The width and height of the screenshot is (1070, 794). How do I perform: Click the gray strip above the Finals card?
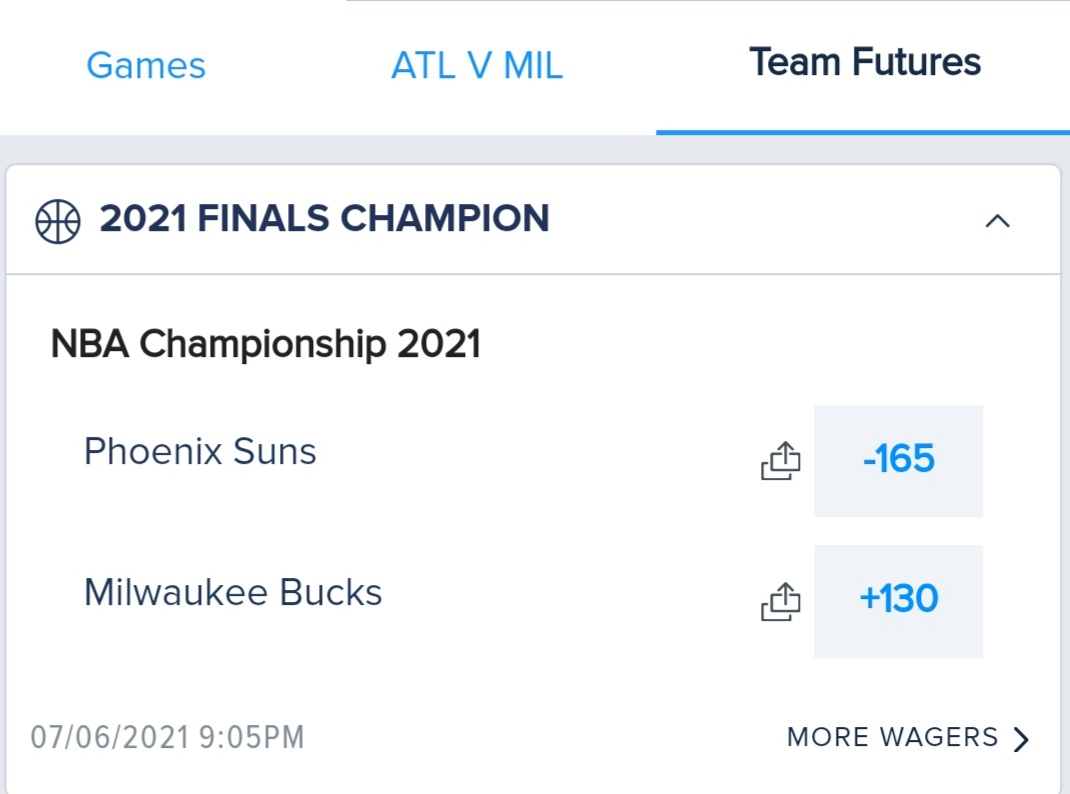tap(535, 149)
